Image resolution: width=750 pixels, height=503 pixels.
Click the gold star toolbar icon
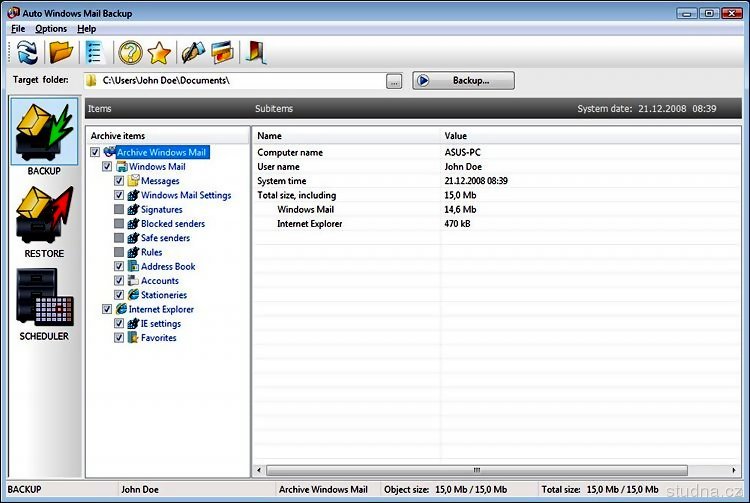(159, 53)
